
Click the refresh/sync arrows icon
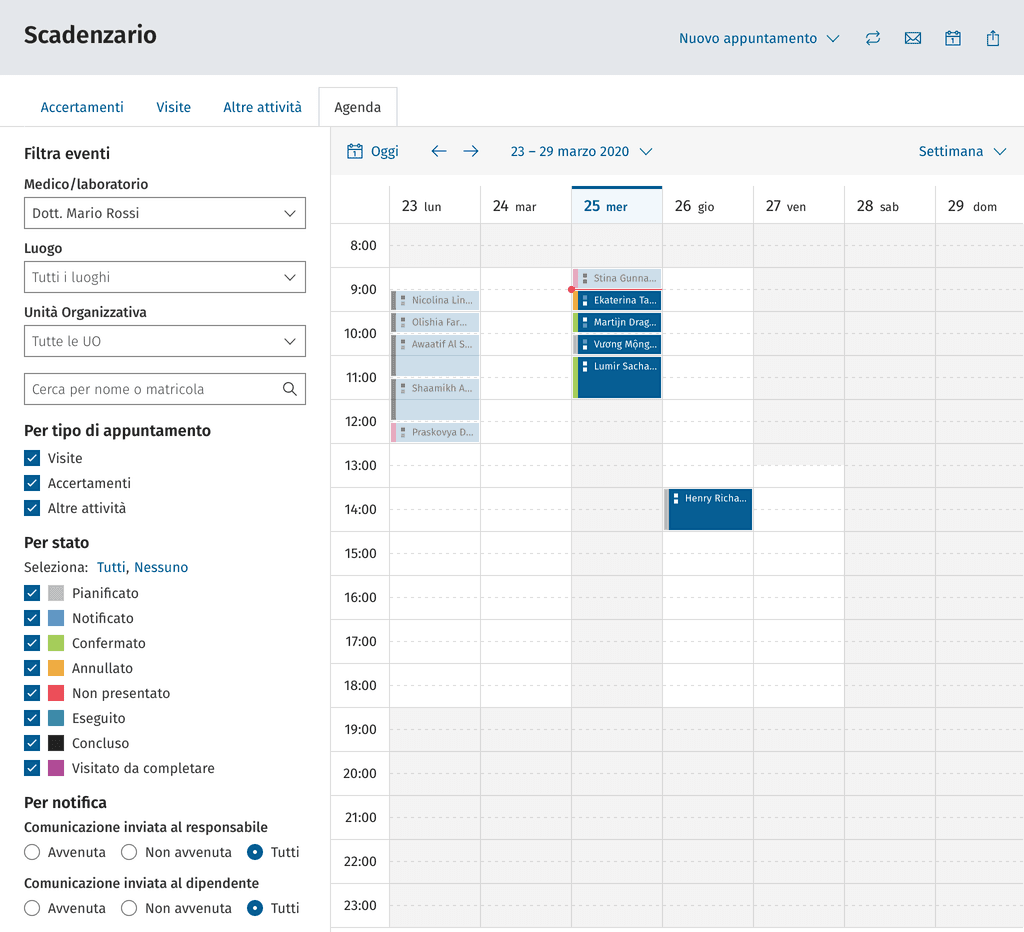point(872,39)
